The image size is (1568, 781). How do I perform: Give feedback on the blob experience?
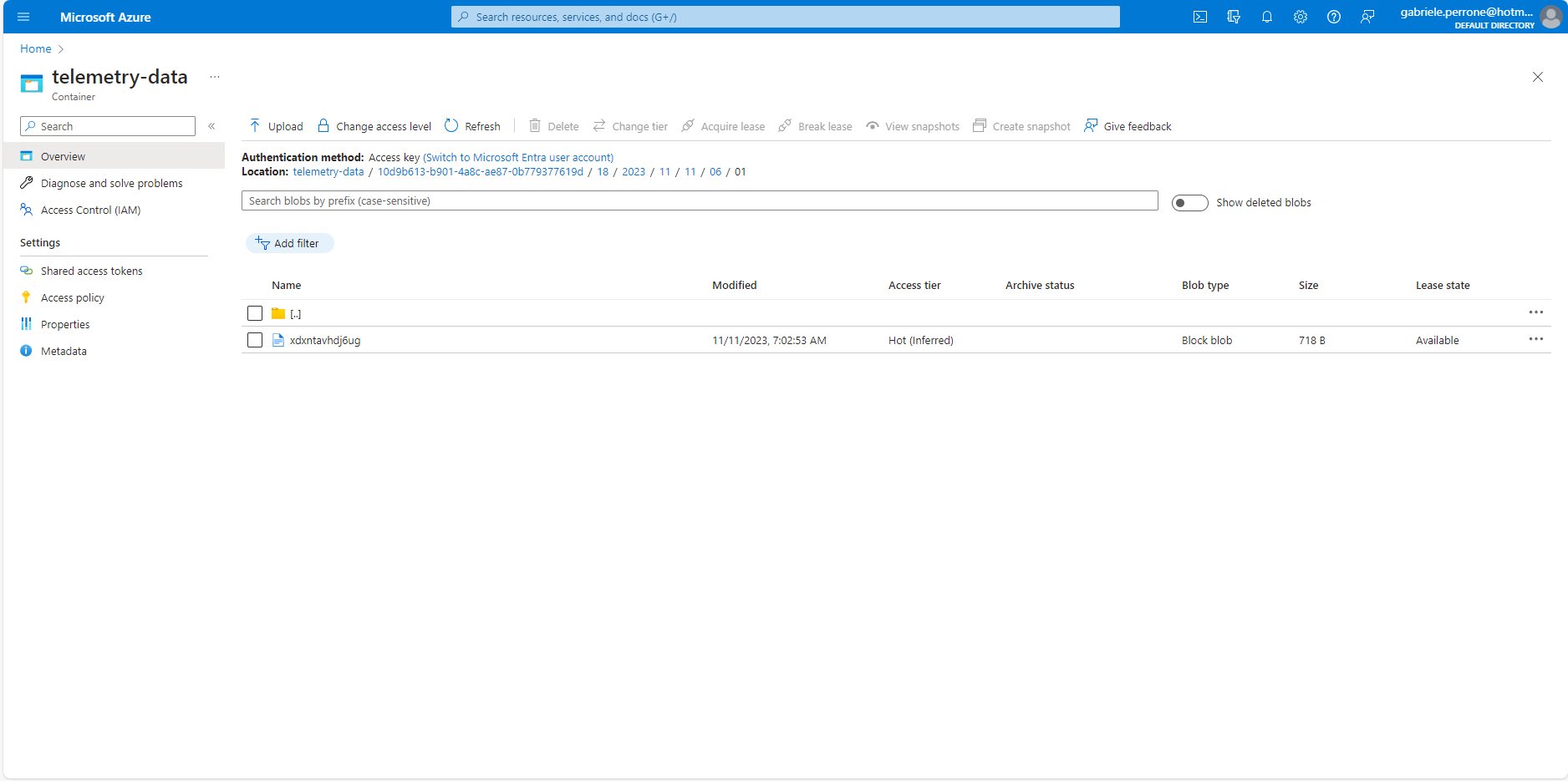point(1128,125)
